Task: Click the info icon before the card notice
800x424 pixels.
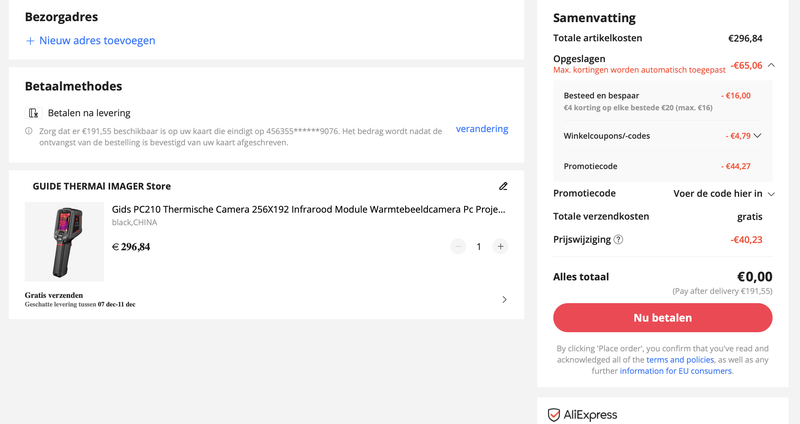Action: pyautogui.click(x=29, y=131)
